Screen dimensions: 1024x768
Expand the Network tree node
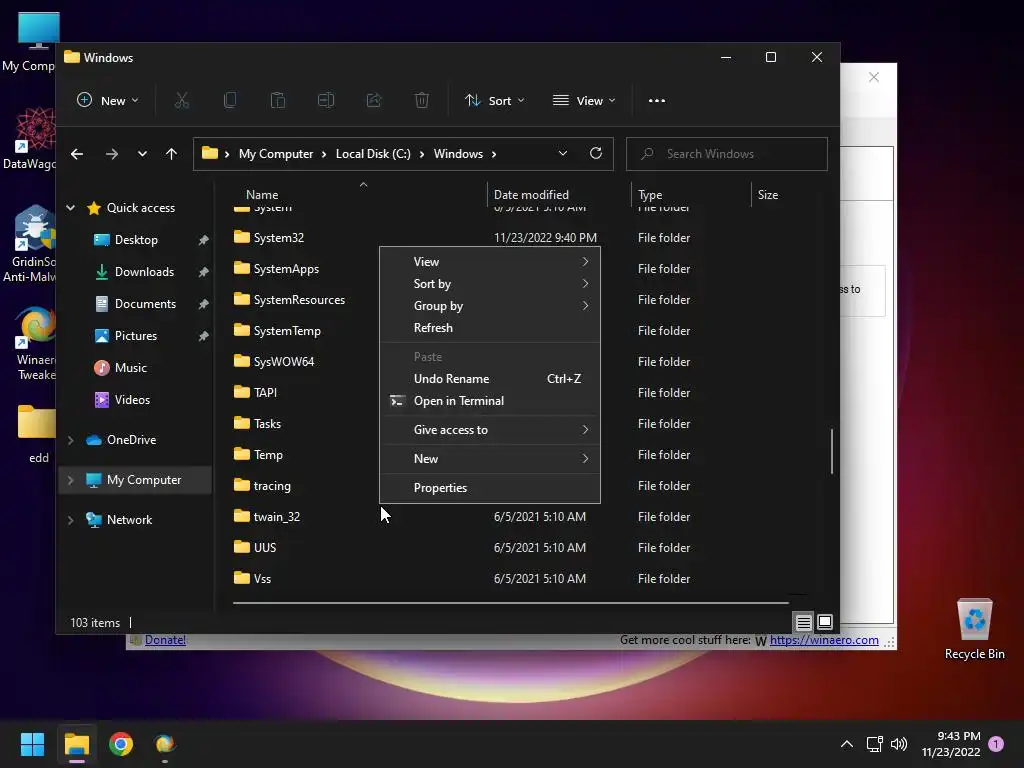71,520
